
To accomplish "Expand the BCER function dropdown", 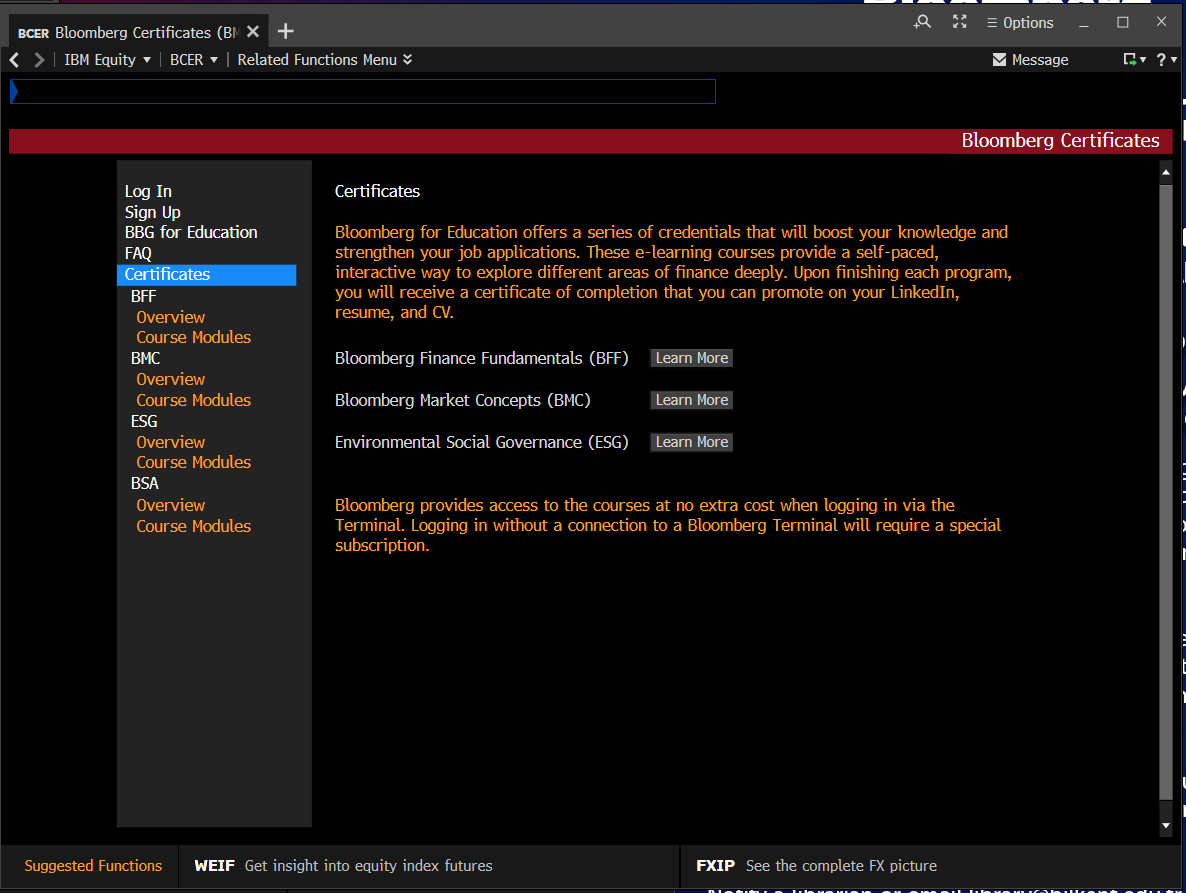I will (x=194, y=60).
